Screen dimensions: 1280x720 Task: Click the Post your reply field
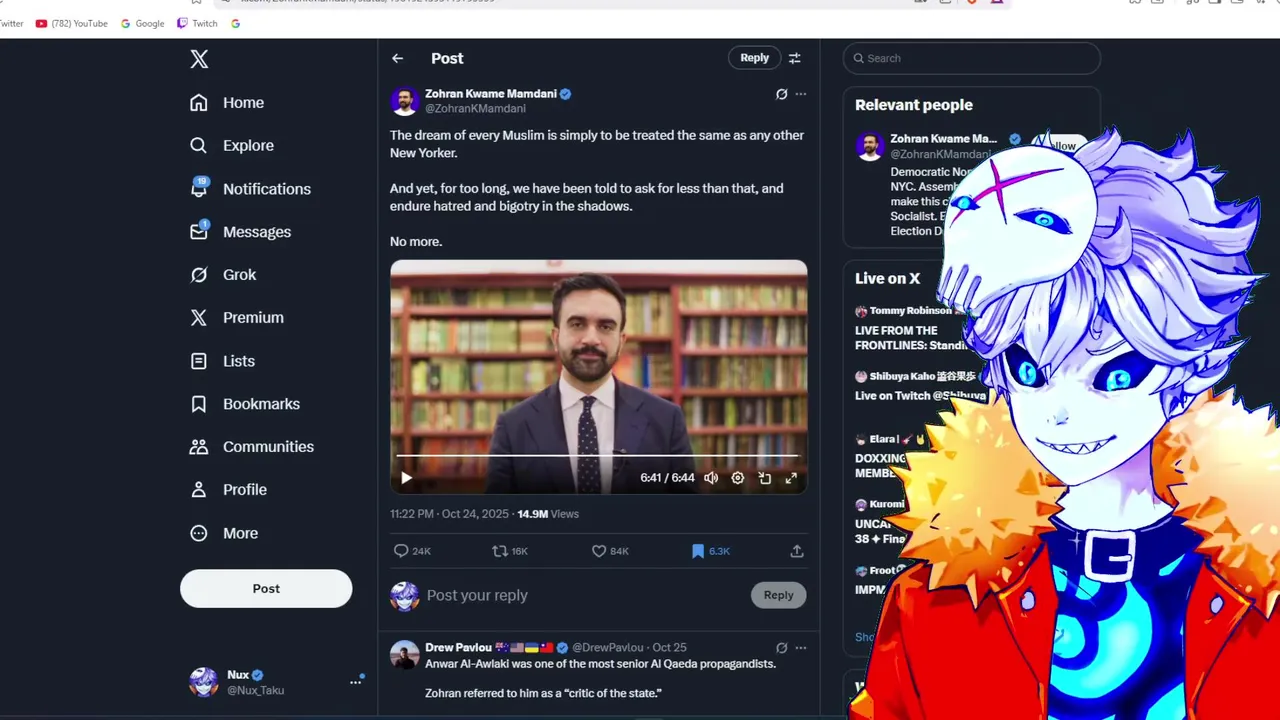coord(585,595)
